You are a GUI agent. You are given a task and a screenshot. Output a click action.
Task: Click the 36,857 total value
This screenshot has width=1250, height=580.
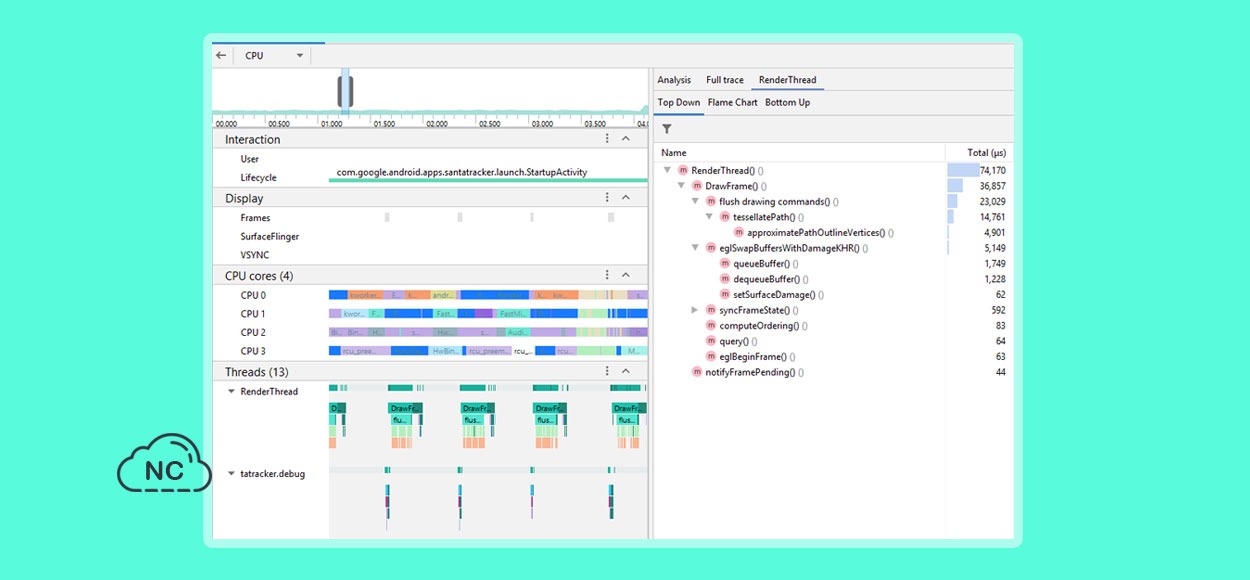[x=992, y=186]
